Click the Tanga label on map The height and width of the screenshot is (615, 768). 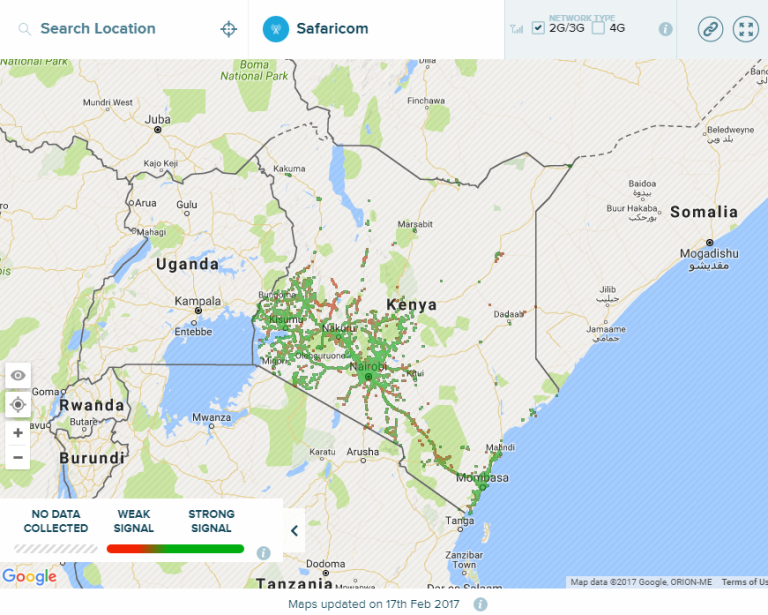pyautogui.click(x=459, y=520)
